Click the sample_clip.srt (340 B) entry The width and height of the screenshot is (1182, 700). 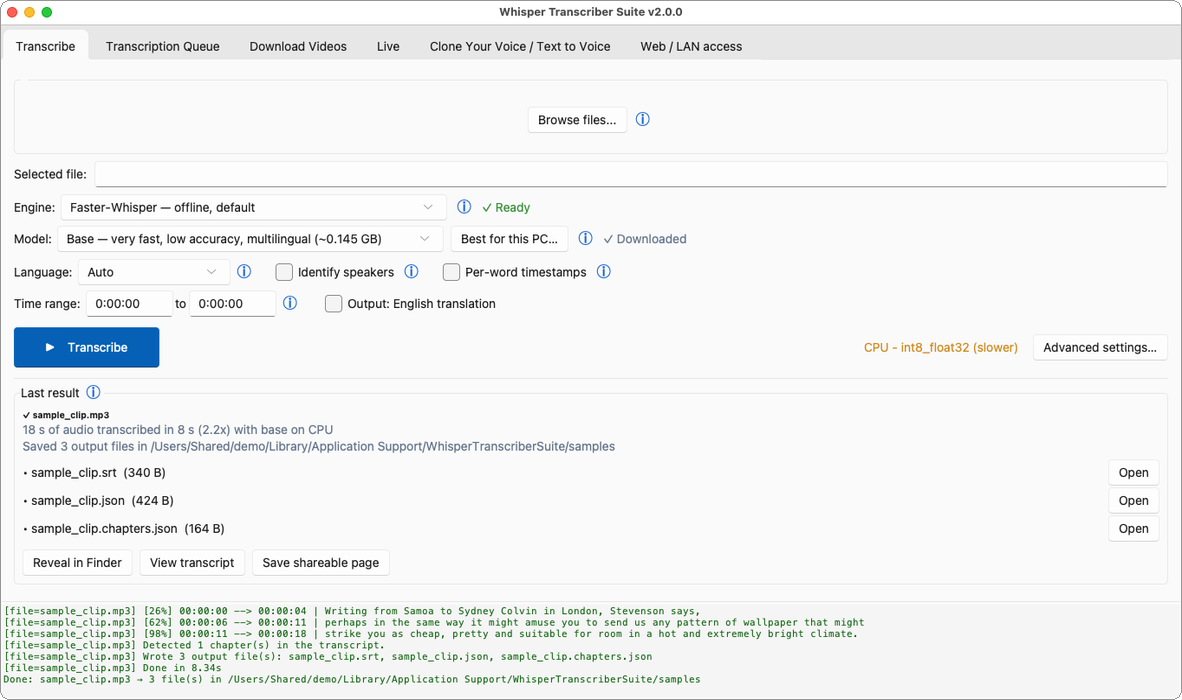(95, 472)
